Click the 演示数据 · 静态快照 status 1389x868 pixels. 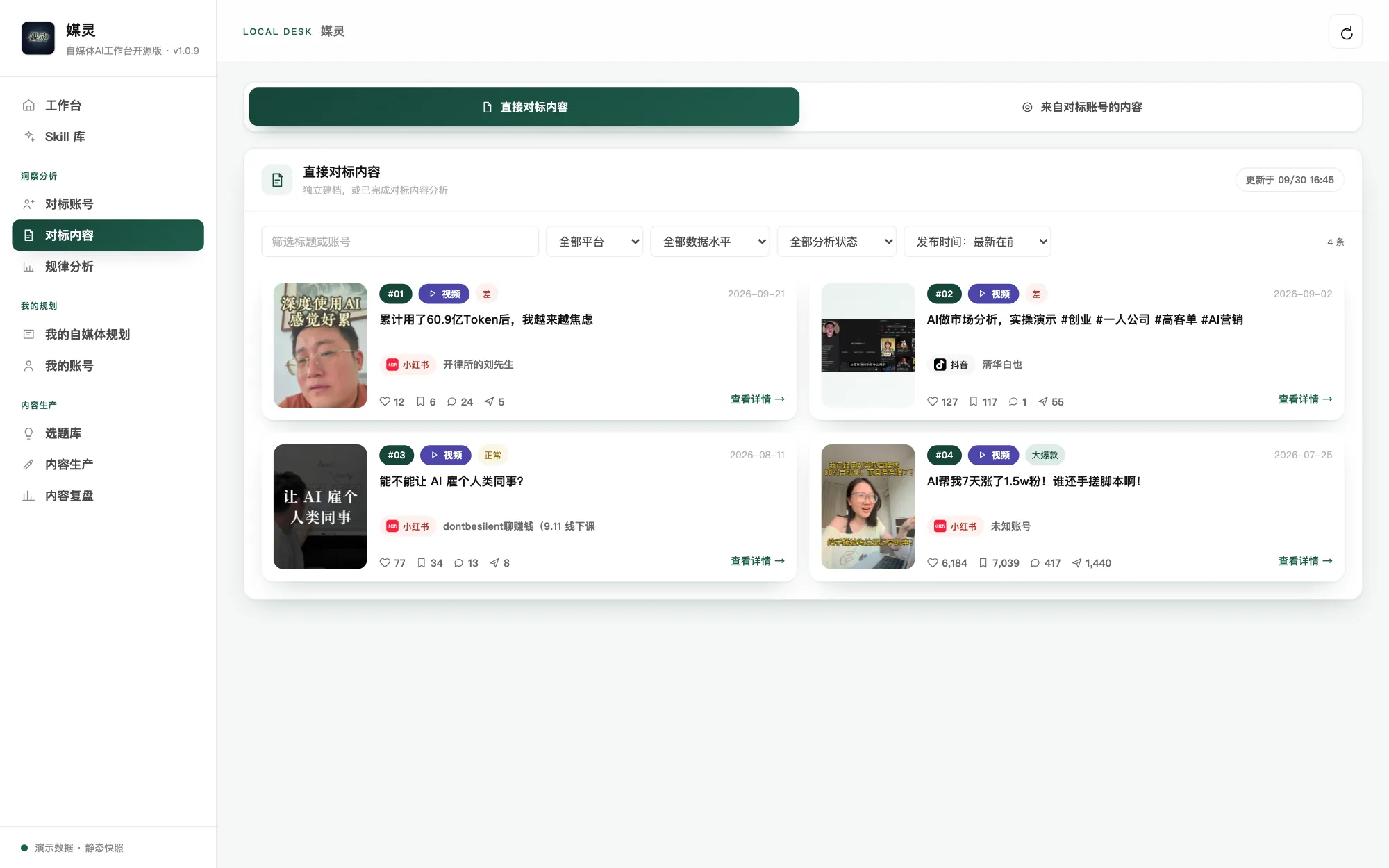pos(72,848)
